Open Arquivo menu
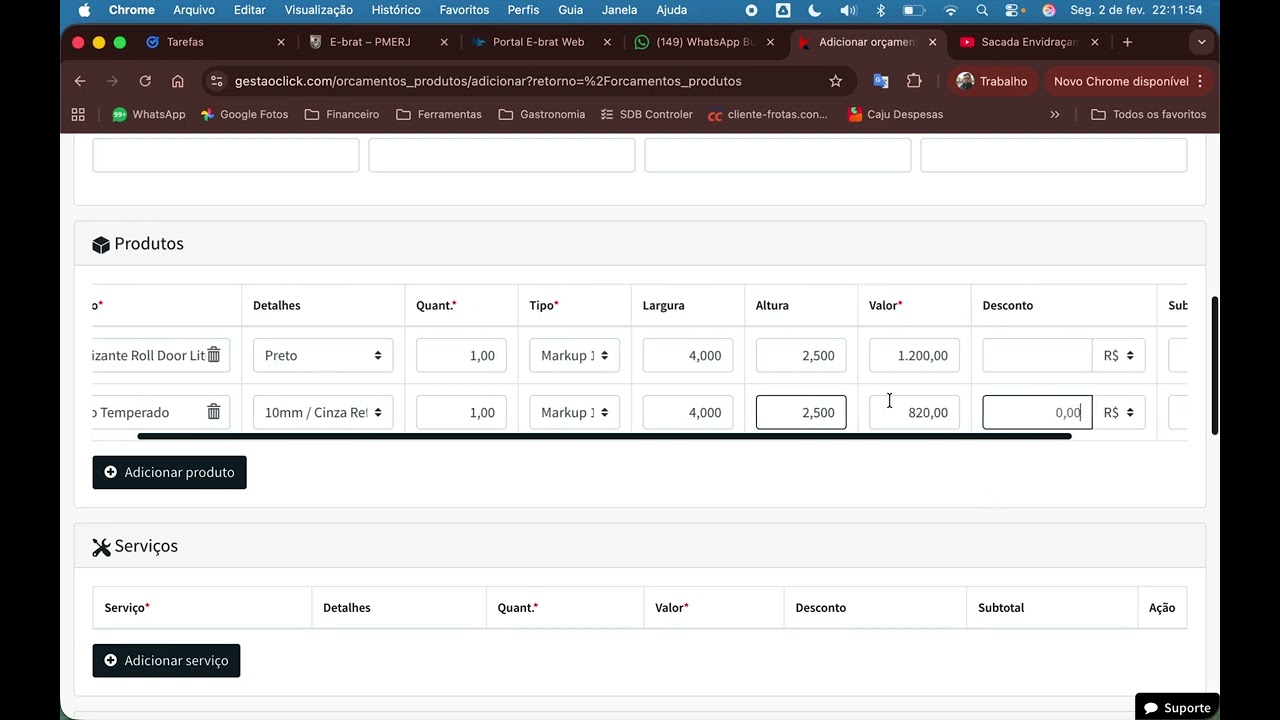Screen dimensions: 1280x720 click(194, 10)
